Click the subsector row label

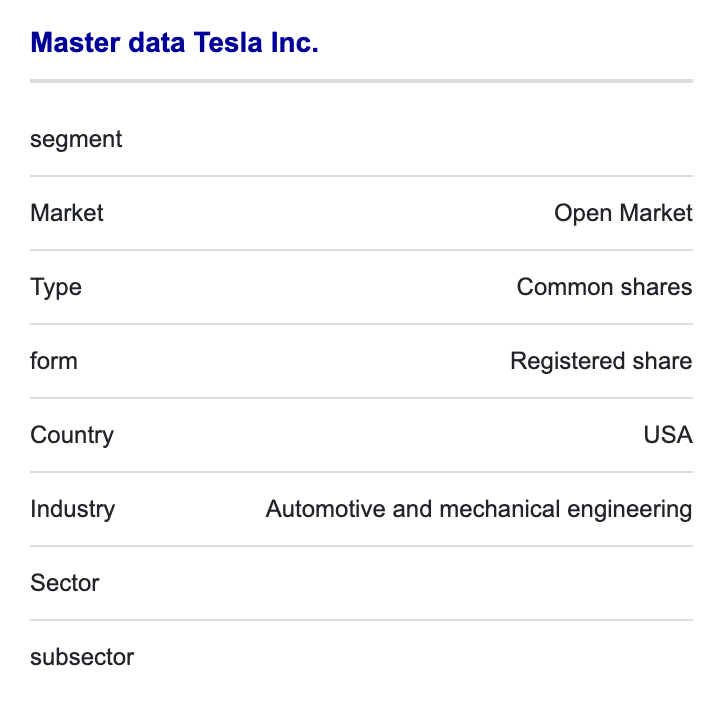(82, 657)
